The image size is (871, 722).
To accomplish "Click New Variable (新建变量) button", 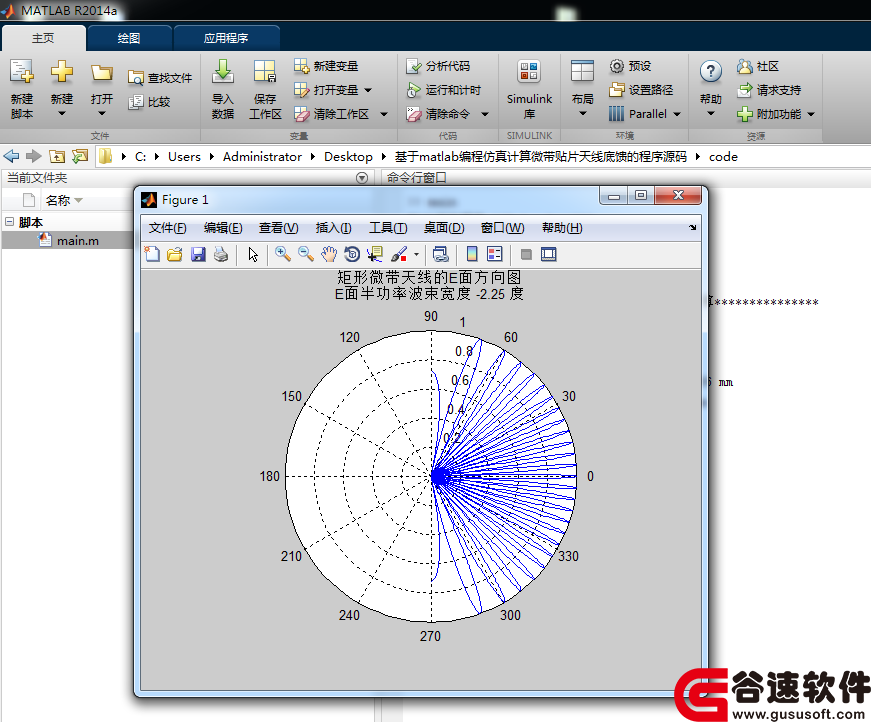I will tap(326, 66).
